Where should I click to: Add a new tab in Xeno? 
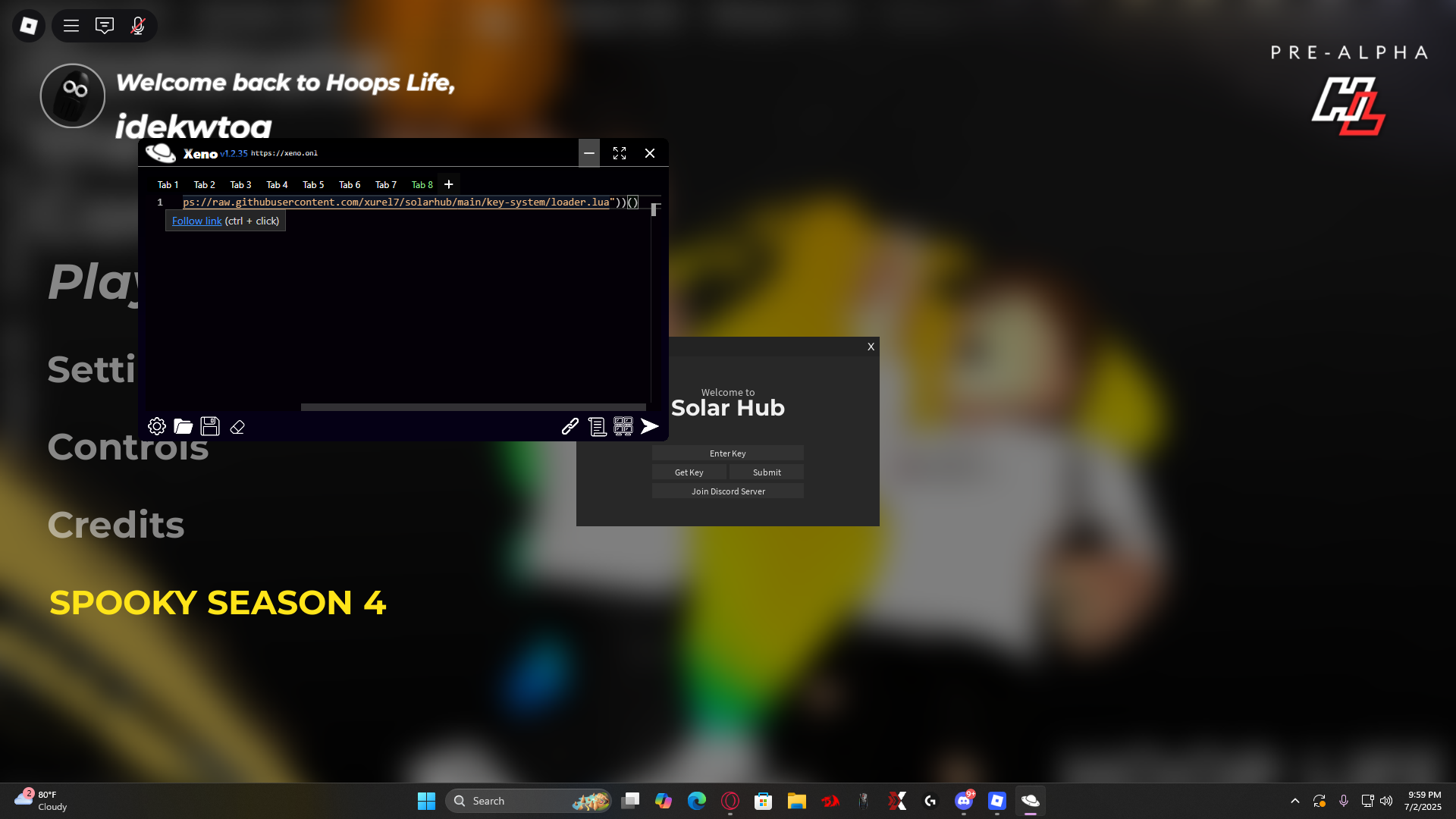click(449, 184)
